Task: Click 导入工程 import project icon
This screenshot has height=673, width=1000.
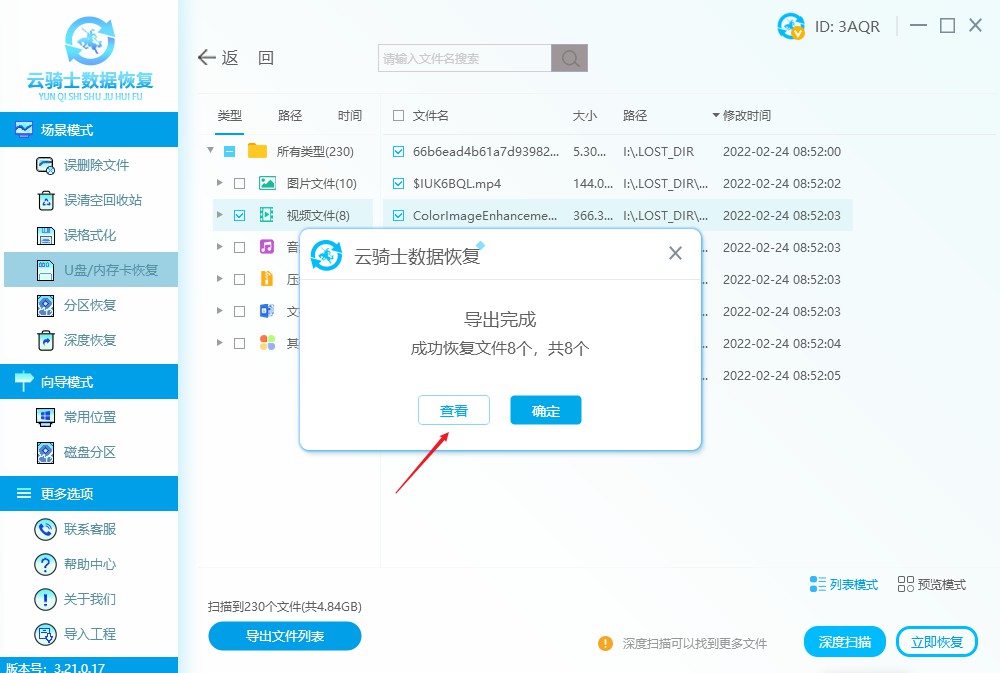Action: pyautogui.click(x=45, y=635)
